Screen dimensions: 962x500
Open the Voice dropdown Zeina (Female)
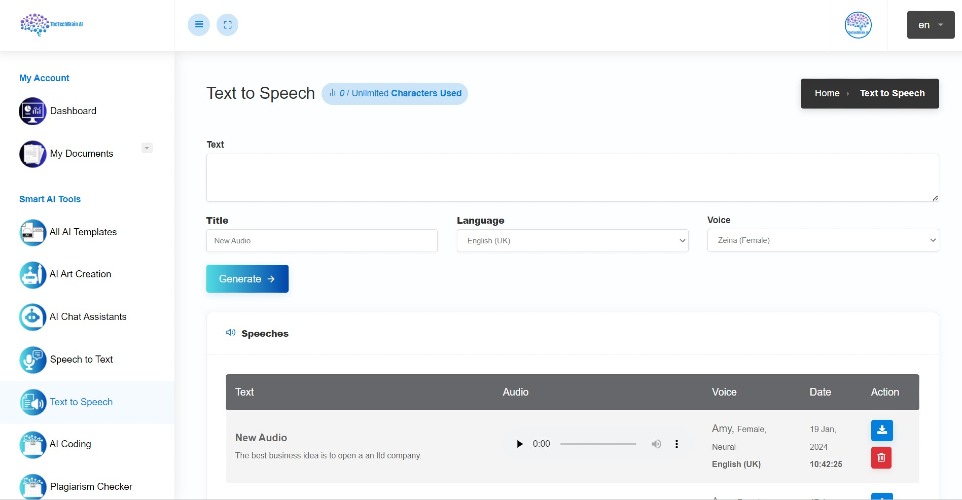click(x=823, y=240)
